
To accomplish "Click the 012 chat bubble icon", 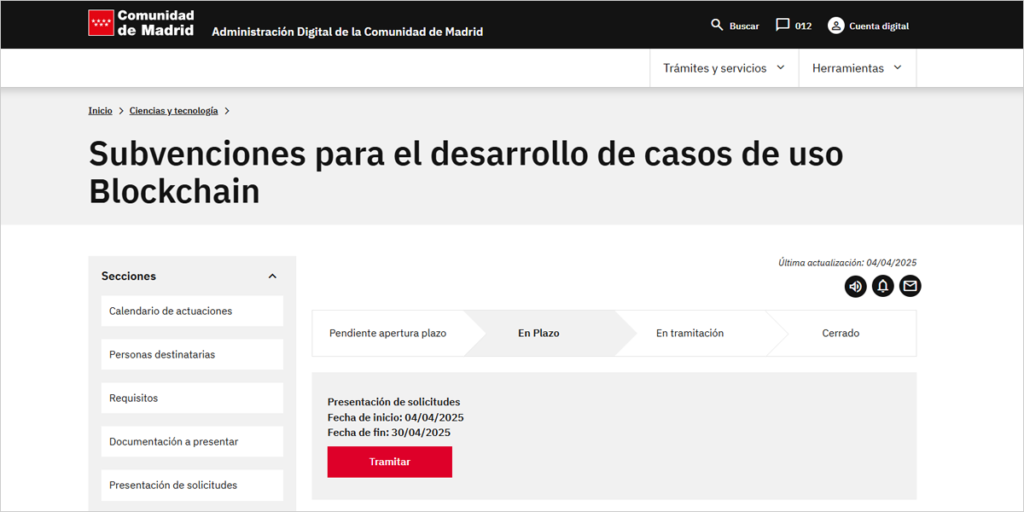I will [x=783, y=25].
